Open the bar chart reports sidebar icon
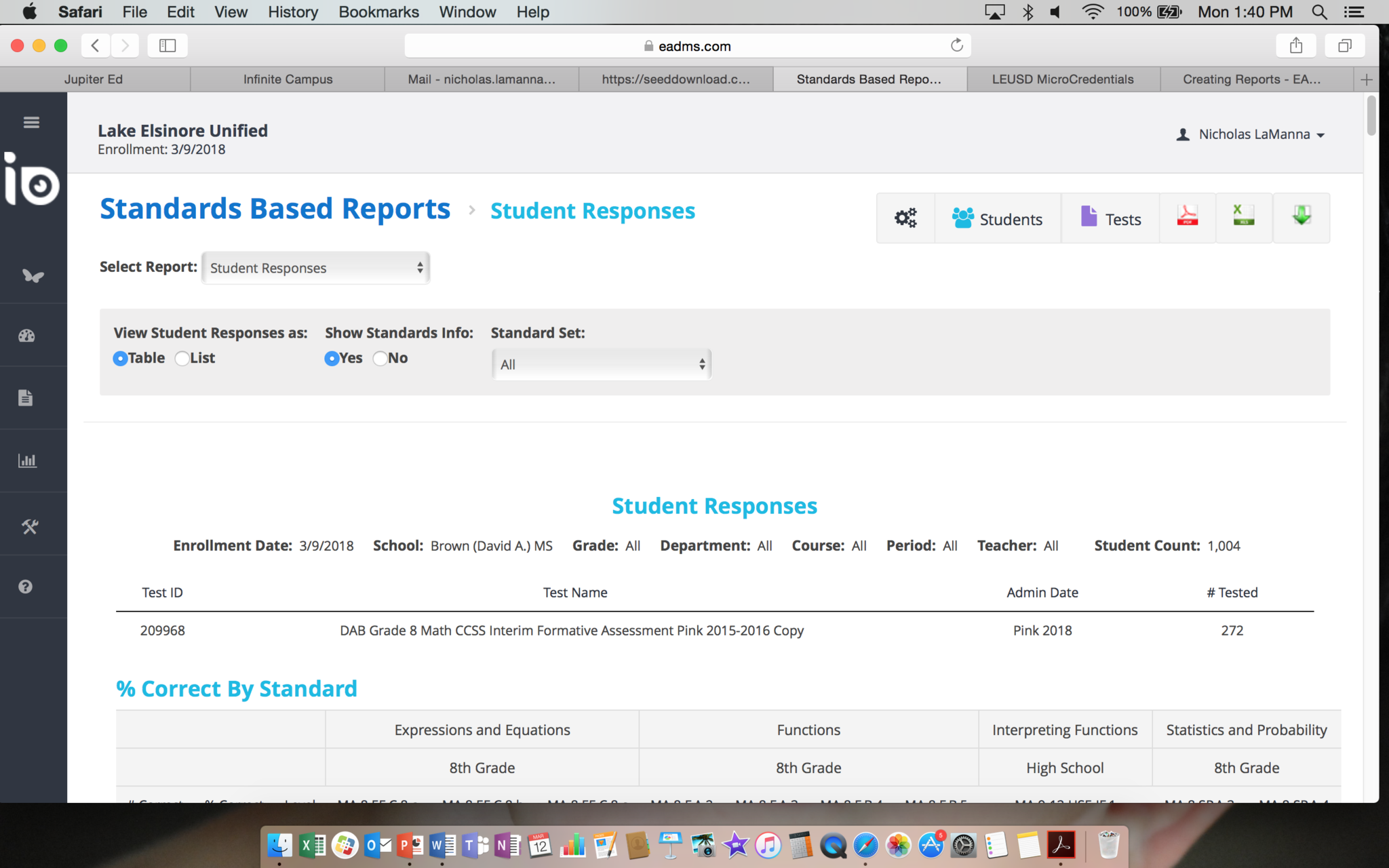Image resolution: width=1389 pixels, height=868 pixels. (27, 461)
